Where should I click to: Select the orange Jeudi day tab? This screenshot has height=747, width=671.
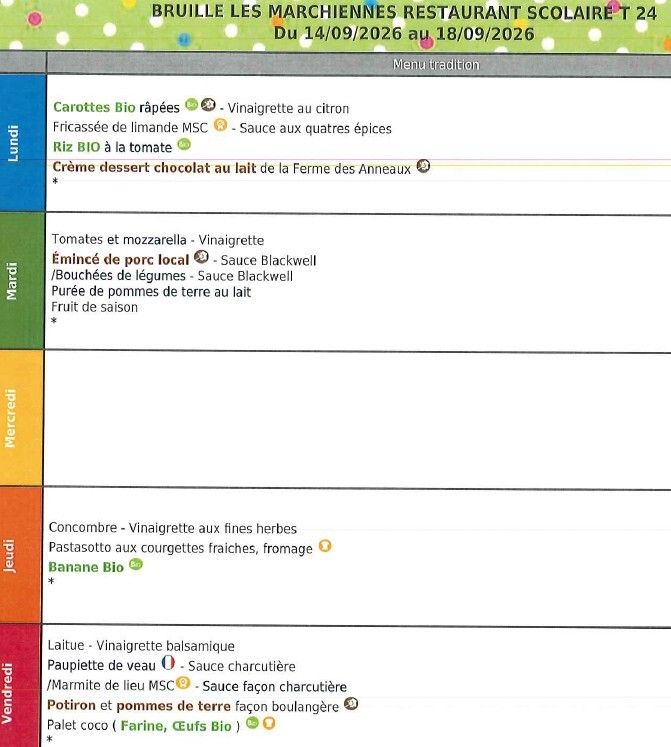(20, 555)
